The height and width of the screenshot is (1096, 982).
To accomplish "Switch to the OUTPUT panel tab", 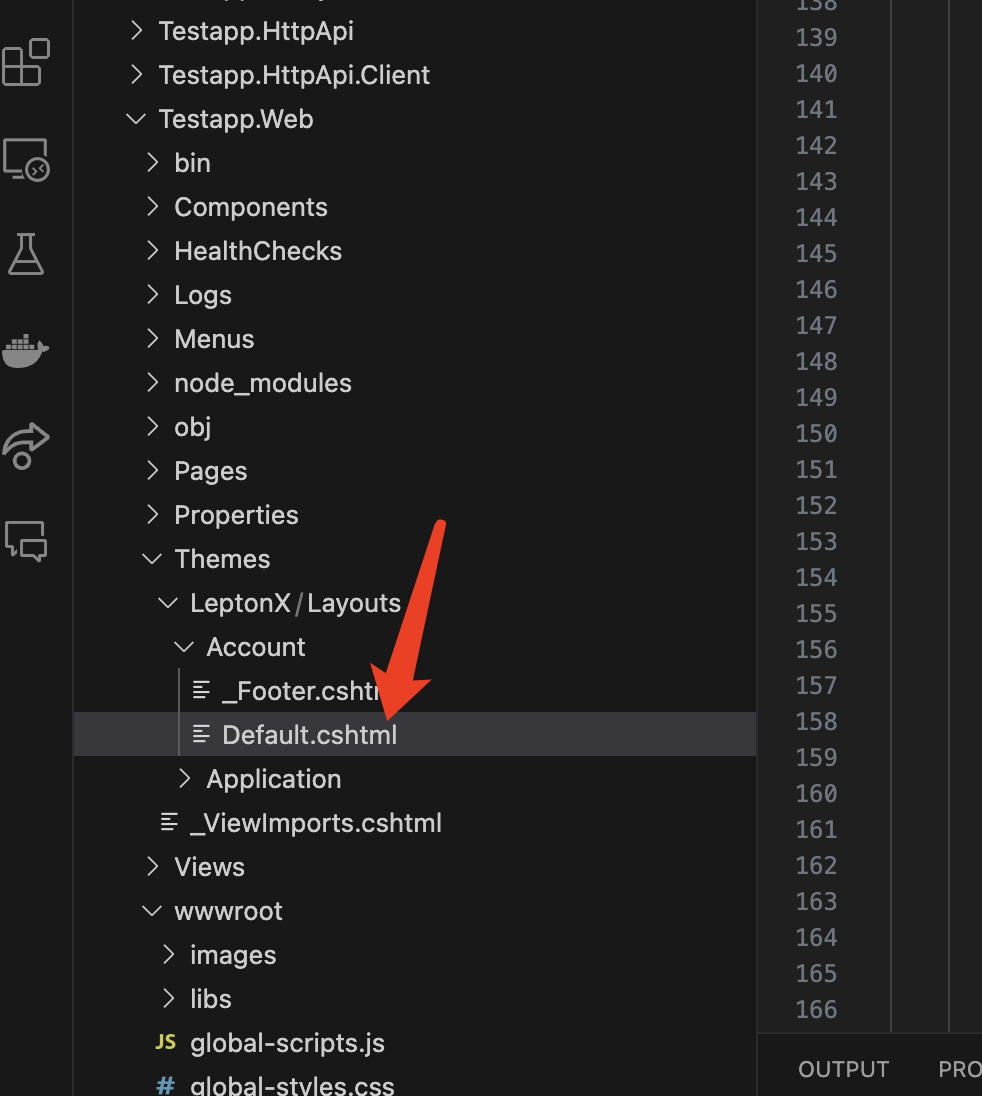I will [843, 1069].
